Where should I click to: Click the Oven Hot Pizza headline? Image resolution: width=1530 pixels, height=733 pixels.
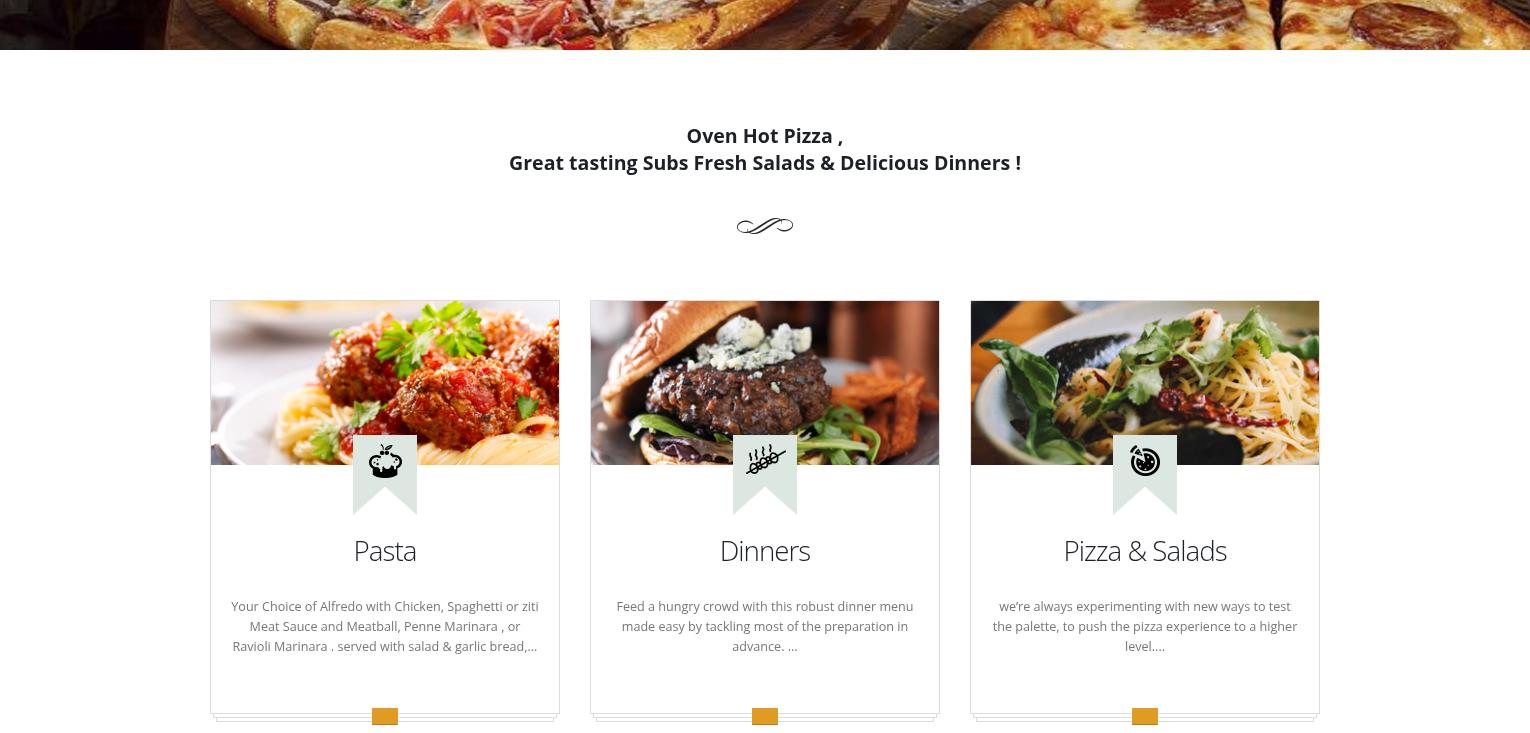click(x=765, y=136)
